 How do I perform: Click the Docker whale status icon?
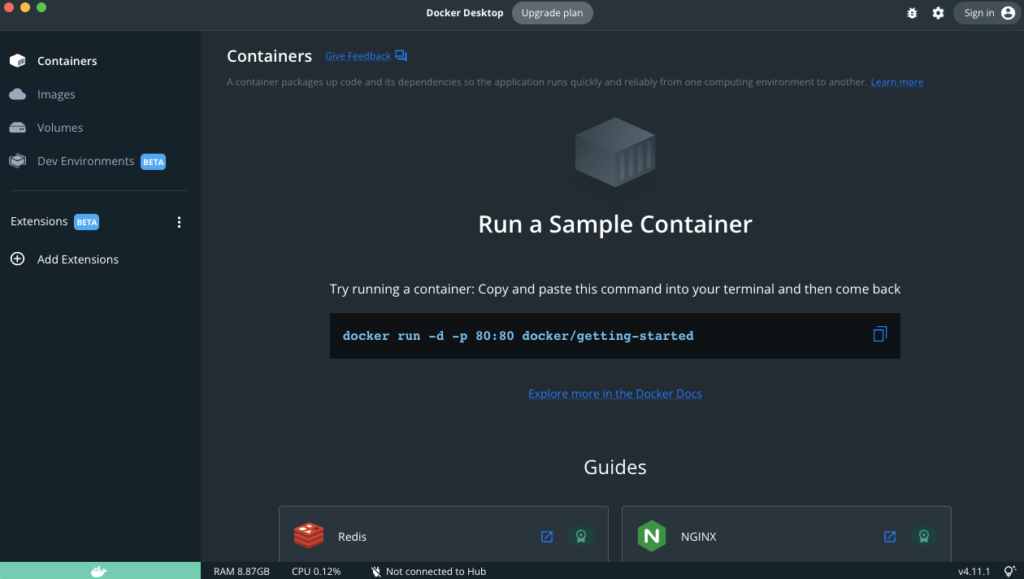tap(97, 570)
